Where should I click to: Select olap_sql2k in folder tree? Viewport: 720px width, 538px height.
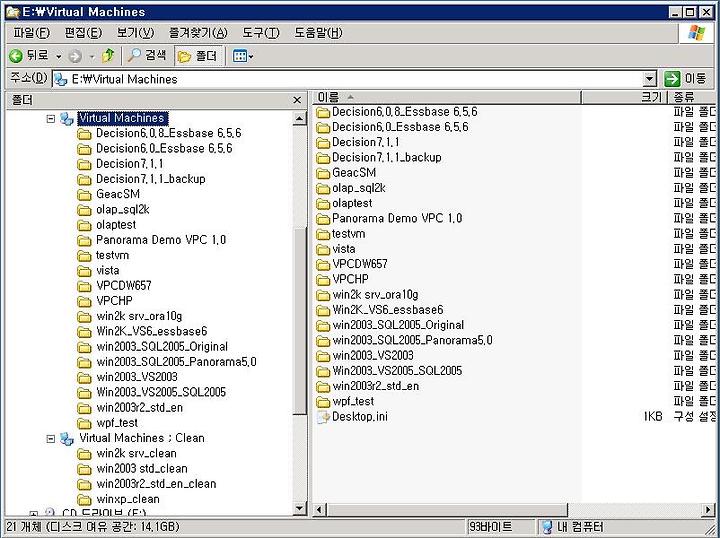coord(123,210)
